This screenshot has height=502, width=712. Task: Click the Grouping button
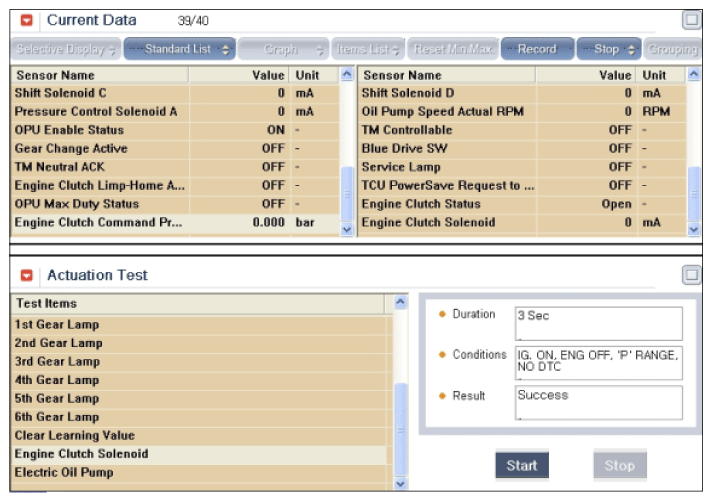pos(672,49)
